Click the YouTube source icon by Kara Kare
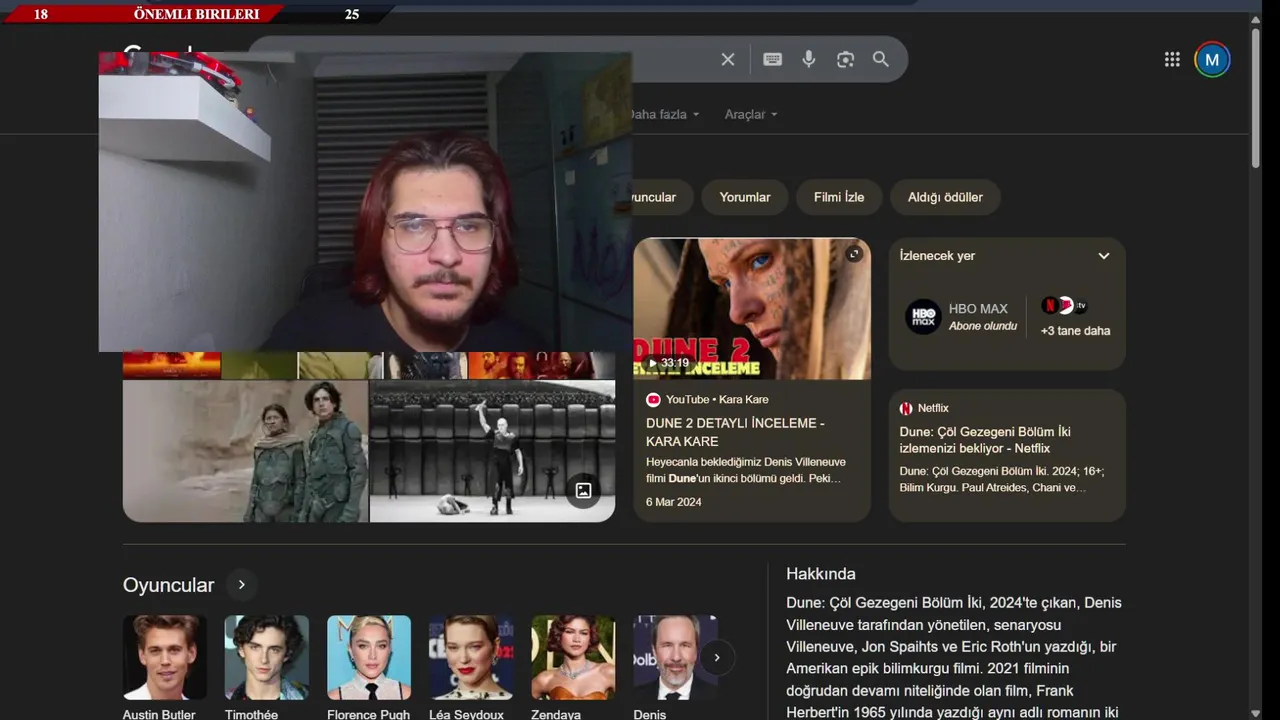Viewport: 1280px width, 720px height. pyautogui.click(x=653, y=399)
